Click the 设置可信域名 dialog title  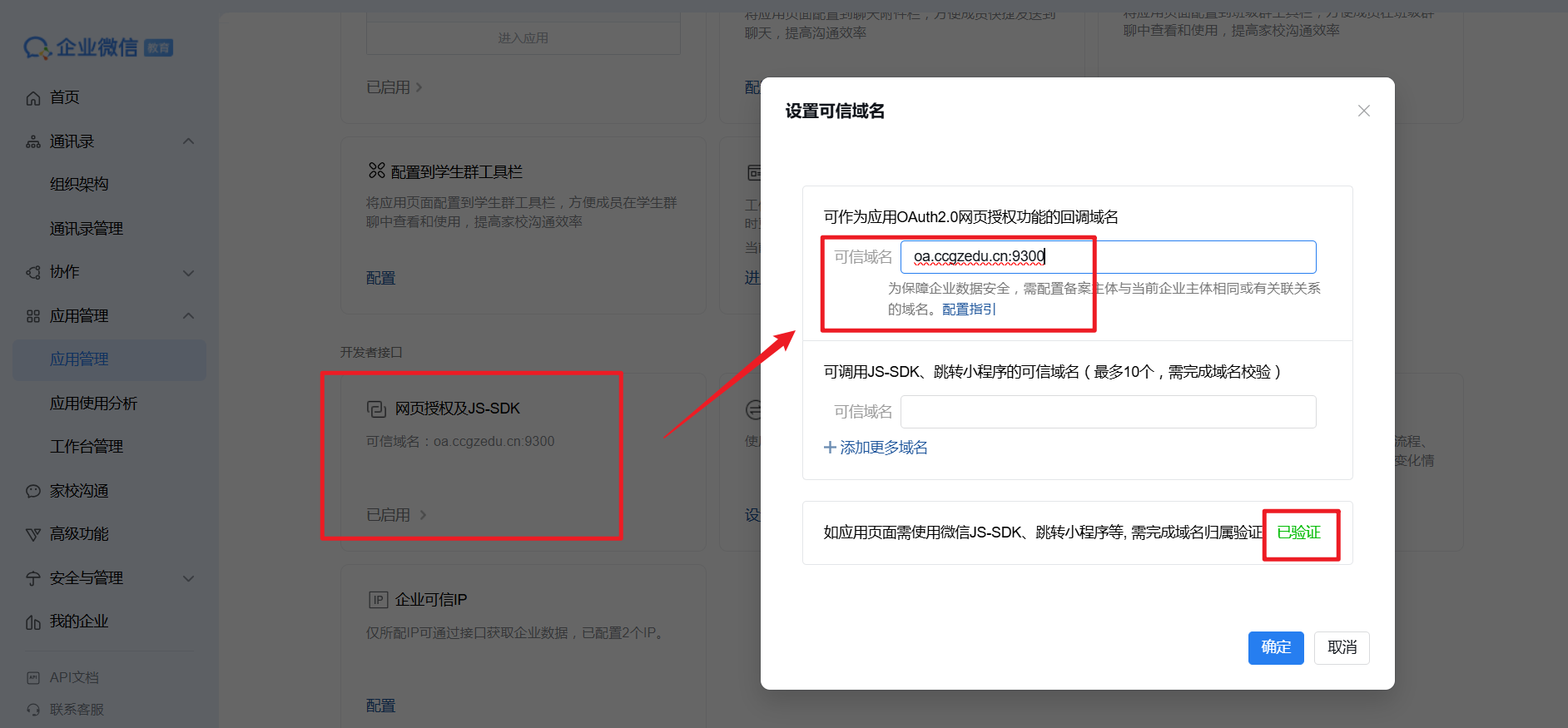click(x=835, y=111)
